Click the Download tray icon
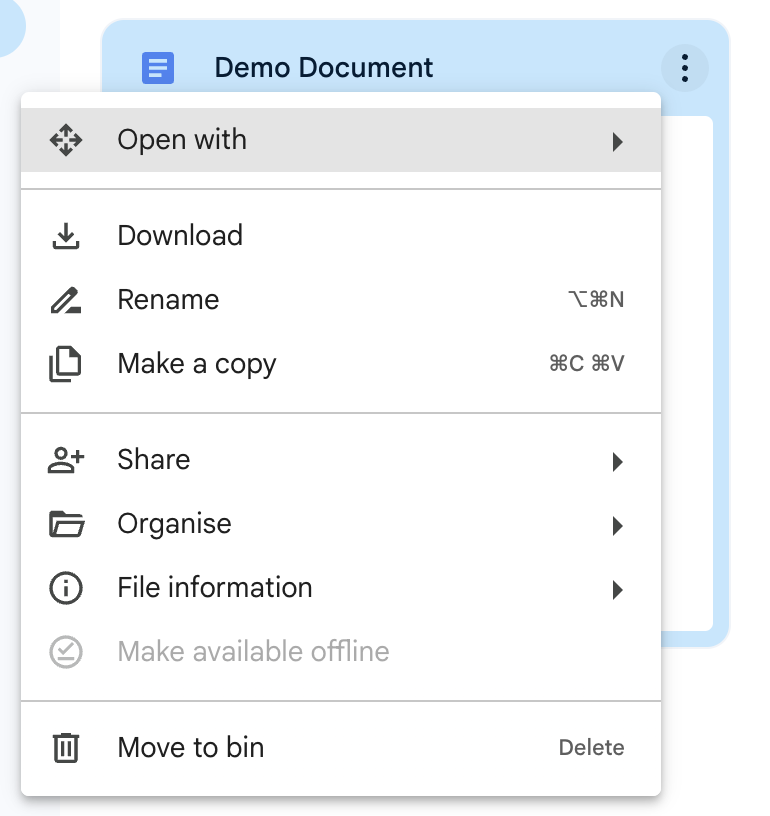This screenshot has width=770, height=816. (66, 236)
